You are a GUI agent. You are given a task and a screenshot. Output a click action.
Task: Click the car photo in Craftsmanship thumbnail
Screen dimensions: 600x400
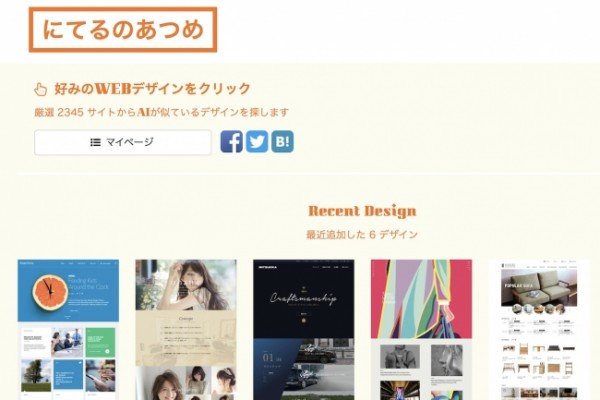tap(321, 353)
